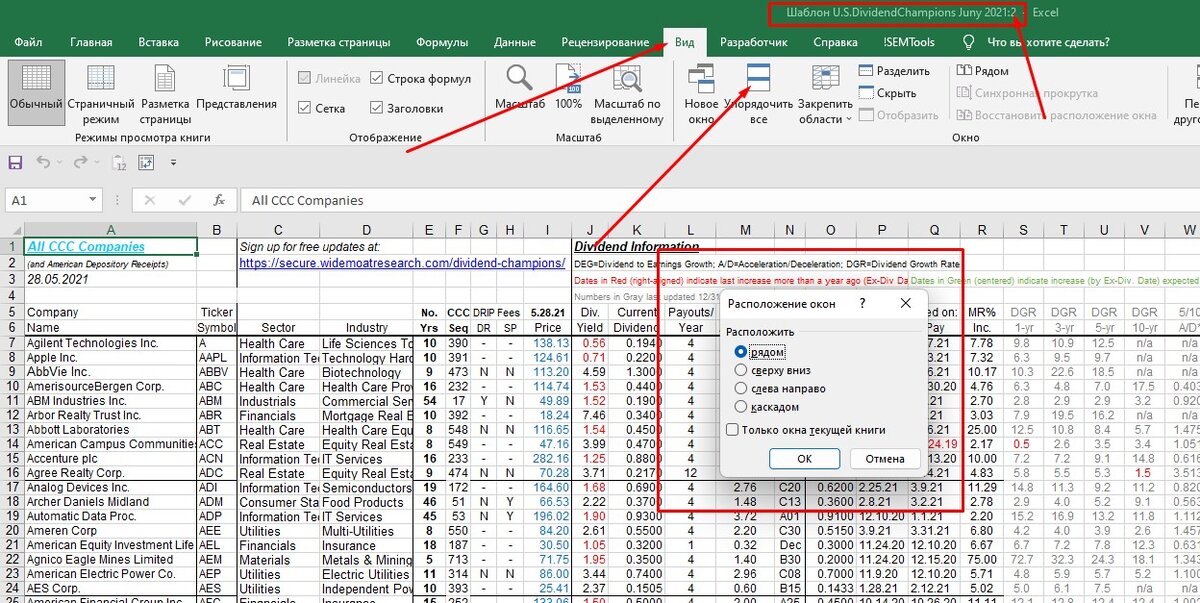Close the Расположение окон dialog

(x=905, y=302)
